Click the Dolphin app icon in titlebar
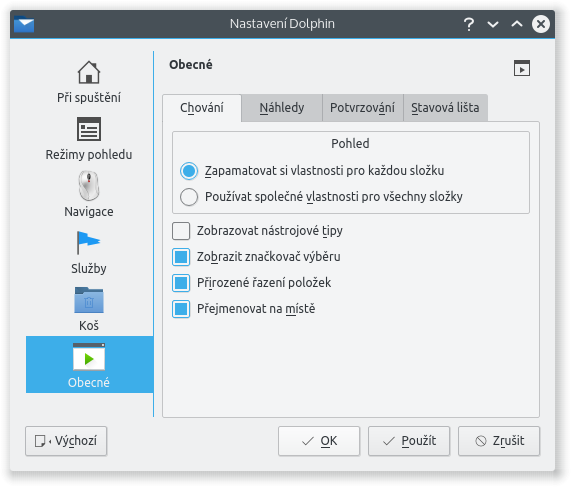The image size is (571, 487). 24,24
